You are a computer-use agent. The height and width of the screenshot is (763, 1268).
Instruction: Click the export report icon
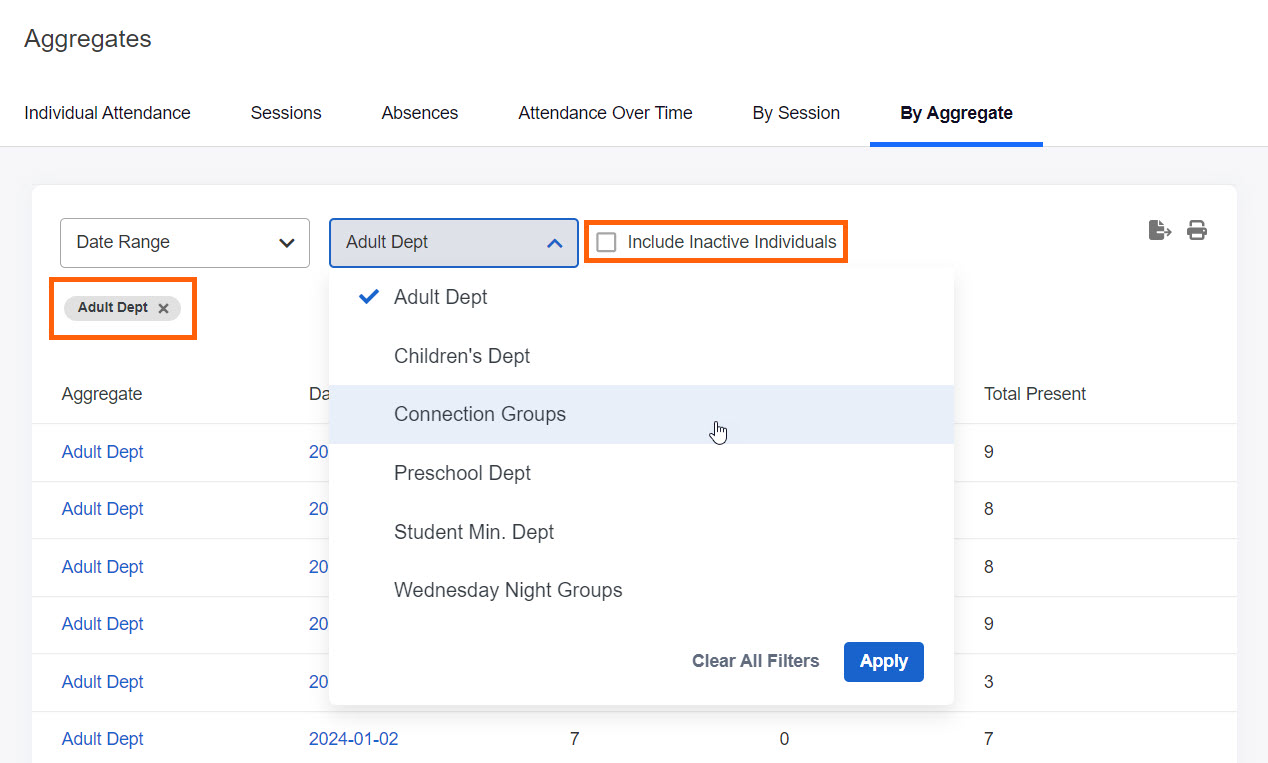pyautogui.click(x=1159, y=231)
